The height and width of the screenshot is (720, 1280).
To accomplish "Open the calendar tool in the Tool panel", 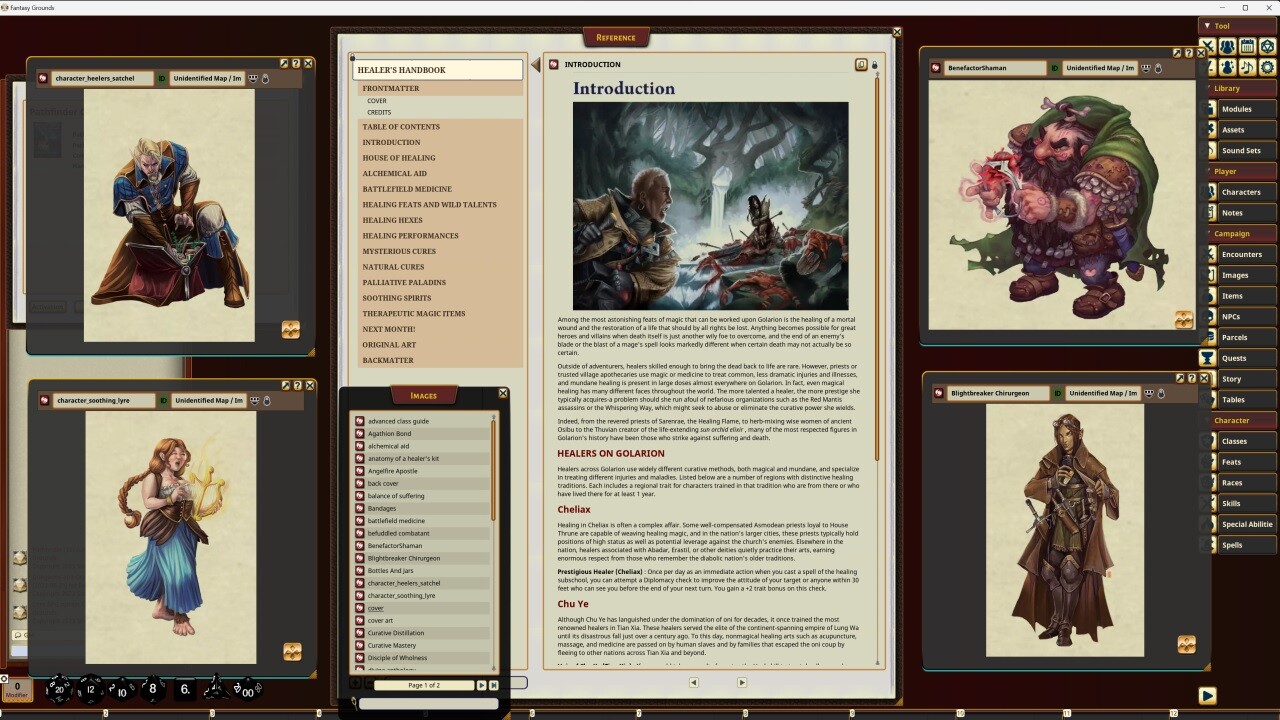I will pos(1246,48).
